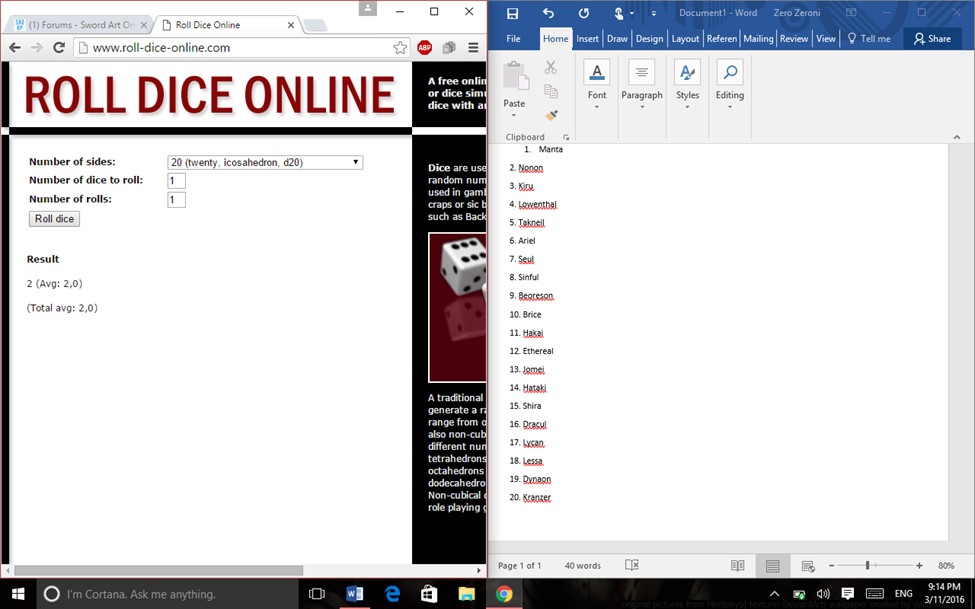This screenshot has width=975, height=609.
Task: Click the Number of rolls field
Action: click(x=177, y=200)
